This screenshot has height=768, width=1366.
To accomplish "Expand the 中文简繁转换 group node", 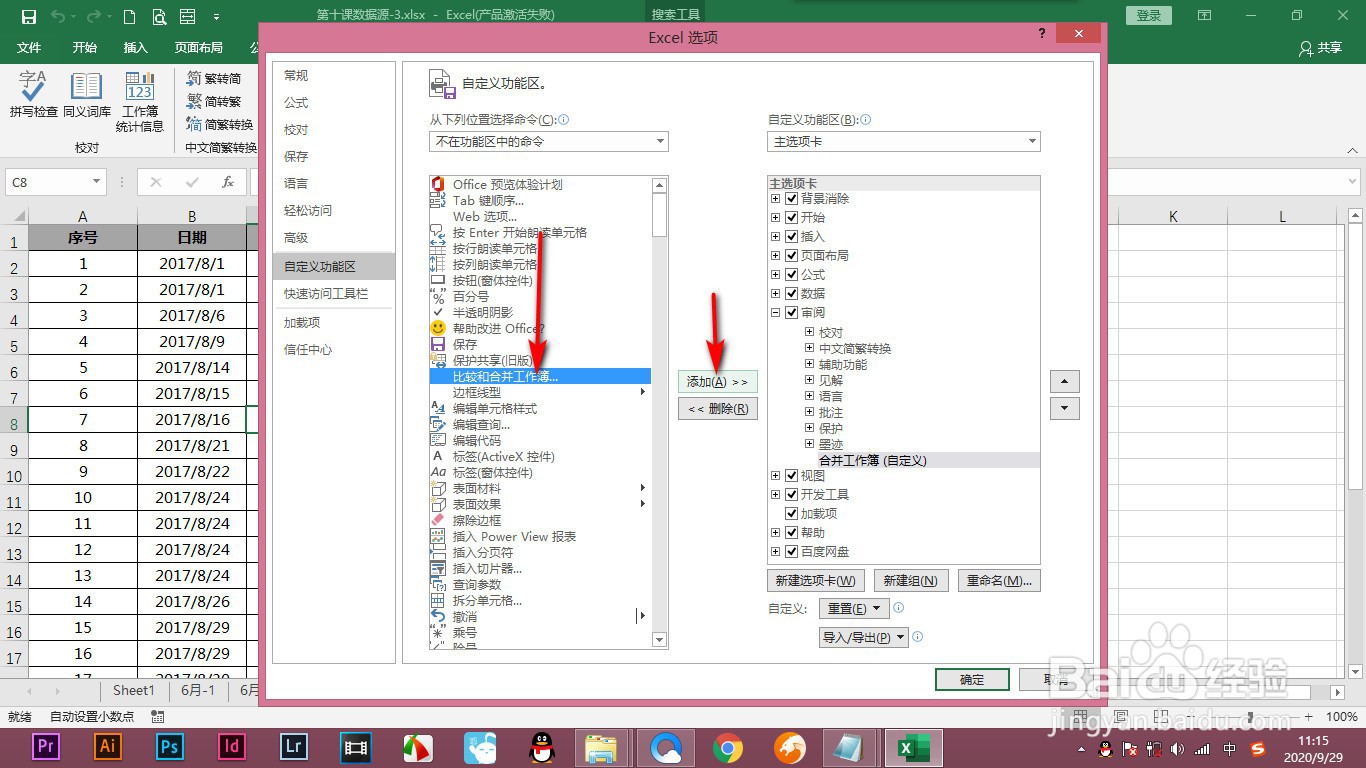I will click(810, 349).
